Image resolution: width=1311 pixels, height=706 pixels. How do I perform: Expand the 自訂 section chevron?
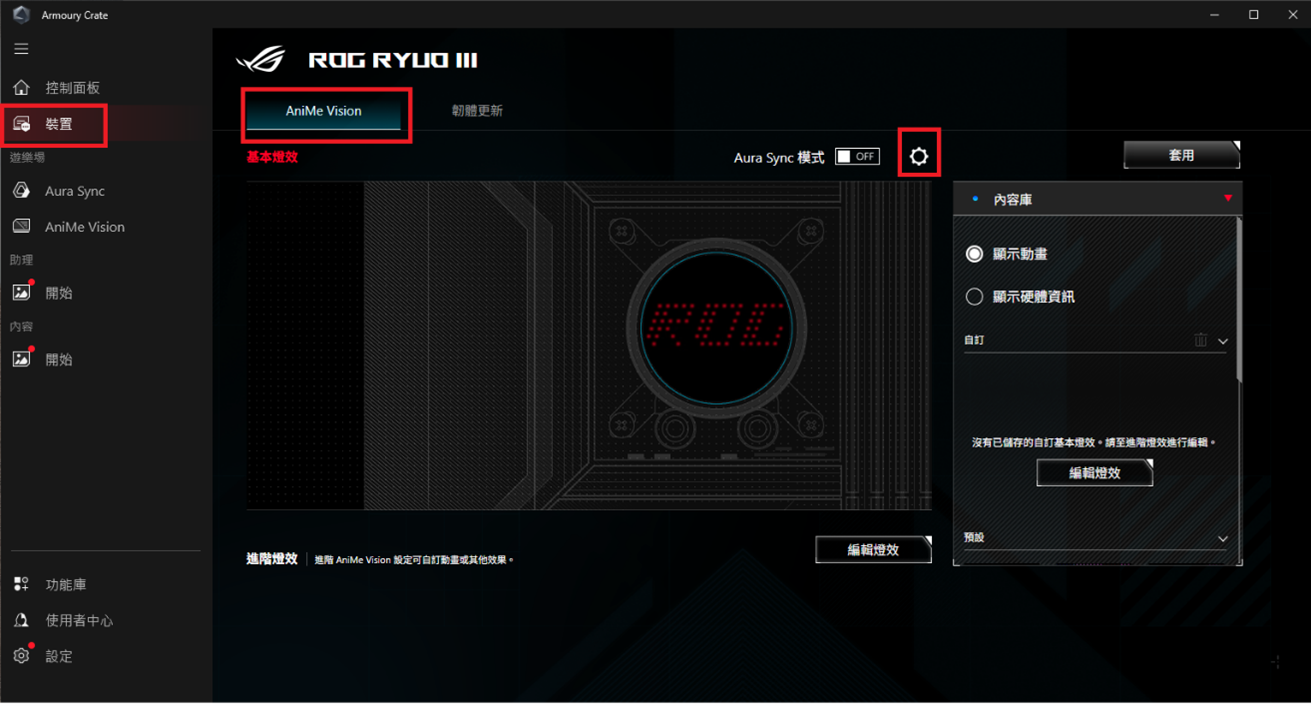point(1222,341)
